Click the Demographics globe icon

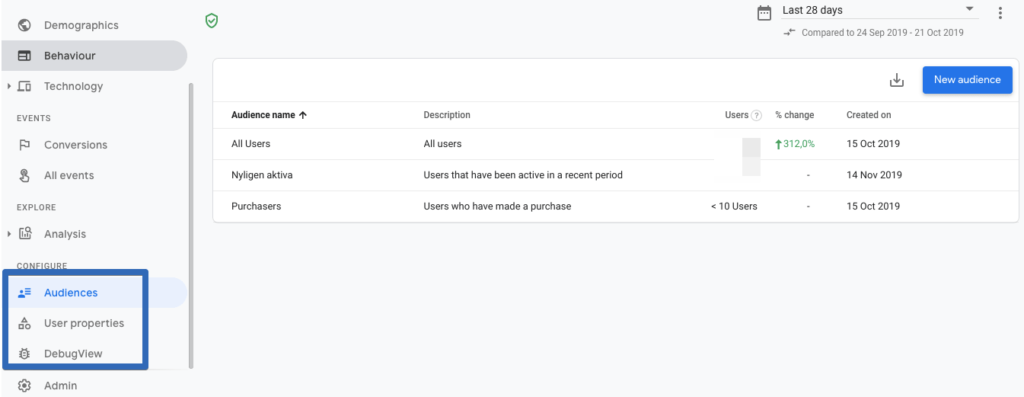coord(25,25)
